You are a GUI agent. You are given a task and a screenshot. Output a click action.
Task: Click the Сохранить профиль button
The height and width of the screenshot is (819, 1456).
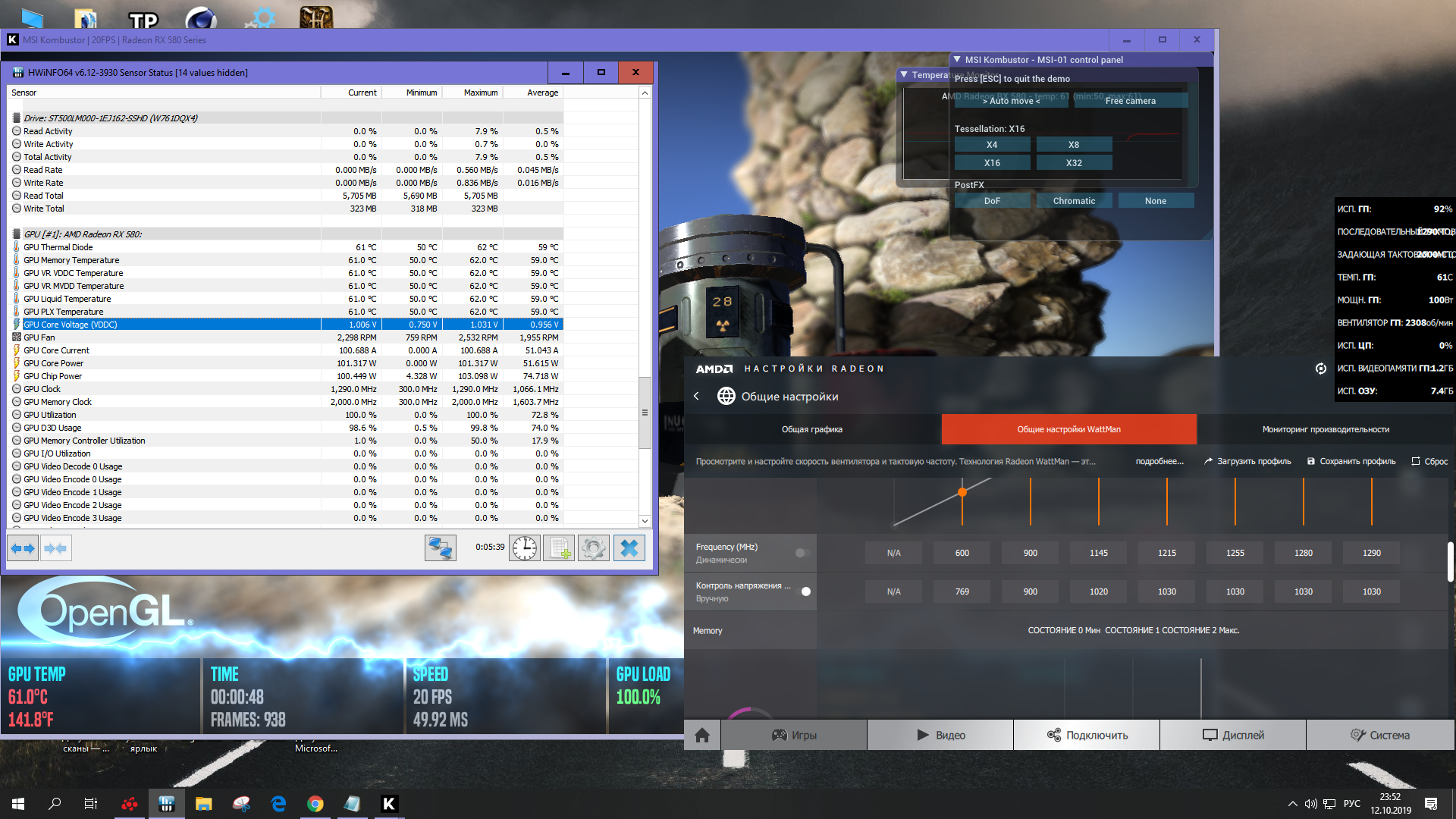coord(1351,461)
